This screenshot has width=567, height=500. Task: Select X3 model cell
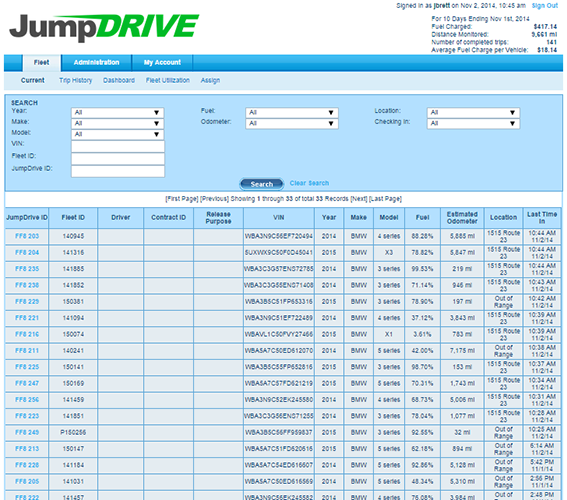(389, 252)
